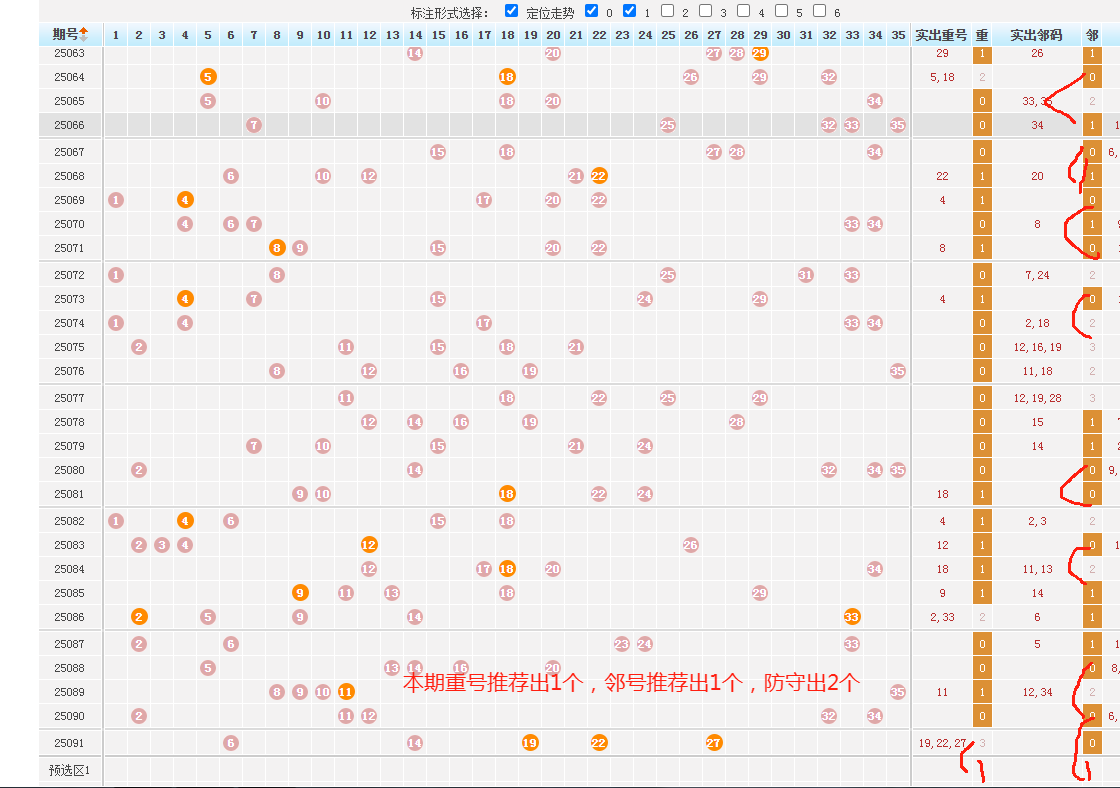Click the 预选区1 row label
This screenshot has width=1120, height=788.
pos(69,770)
